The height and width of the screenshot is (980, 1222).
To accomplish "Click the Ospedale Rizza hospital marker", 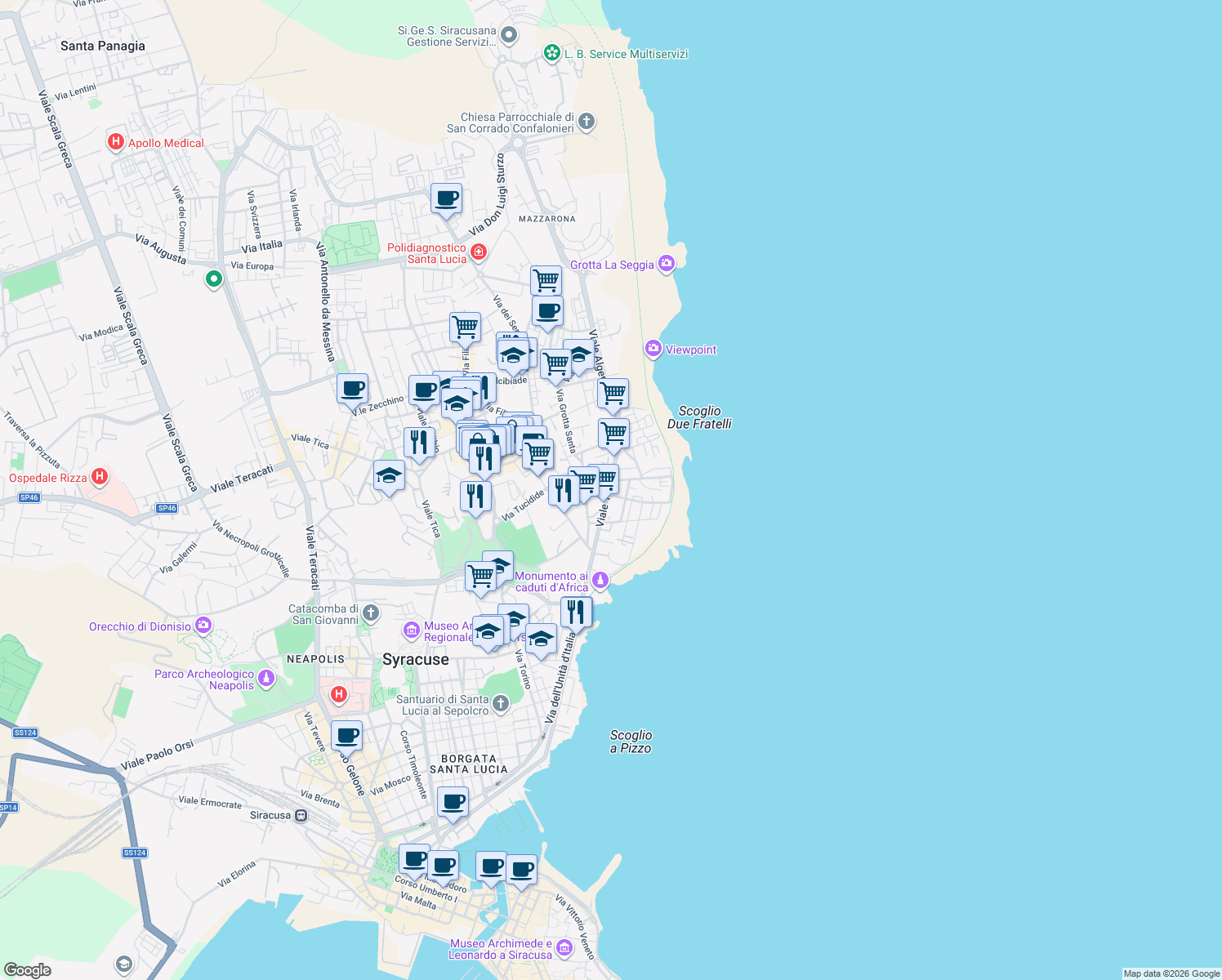I will [99, 476].
